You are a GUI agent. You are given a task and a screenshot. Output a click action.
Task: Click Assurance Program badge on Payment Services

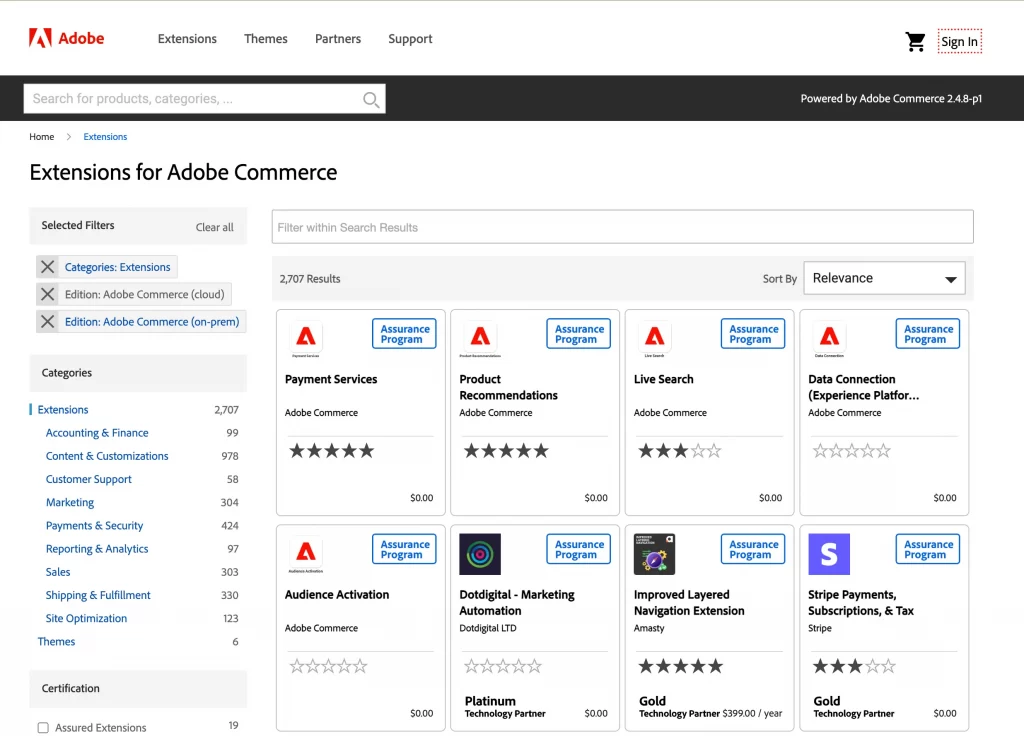(x=404, y=334)
